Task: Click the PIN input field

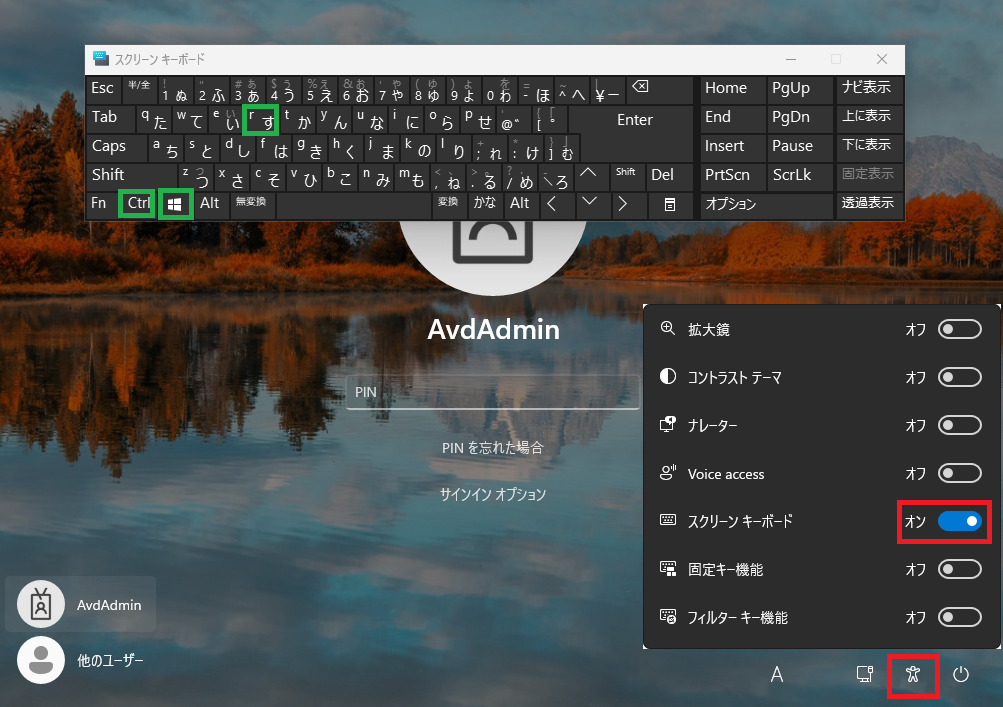Action: tap(493, 392)
